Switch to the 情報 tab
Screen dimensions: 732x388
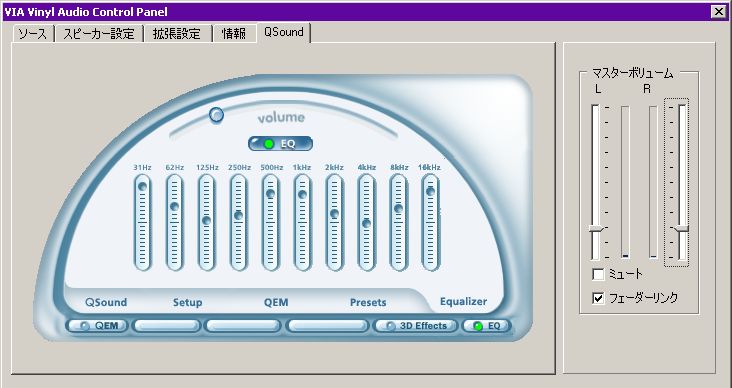point(234,34)
